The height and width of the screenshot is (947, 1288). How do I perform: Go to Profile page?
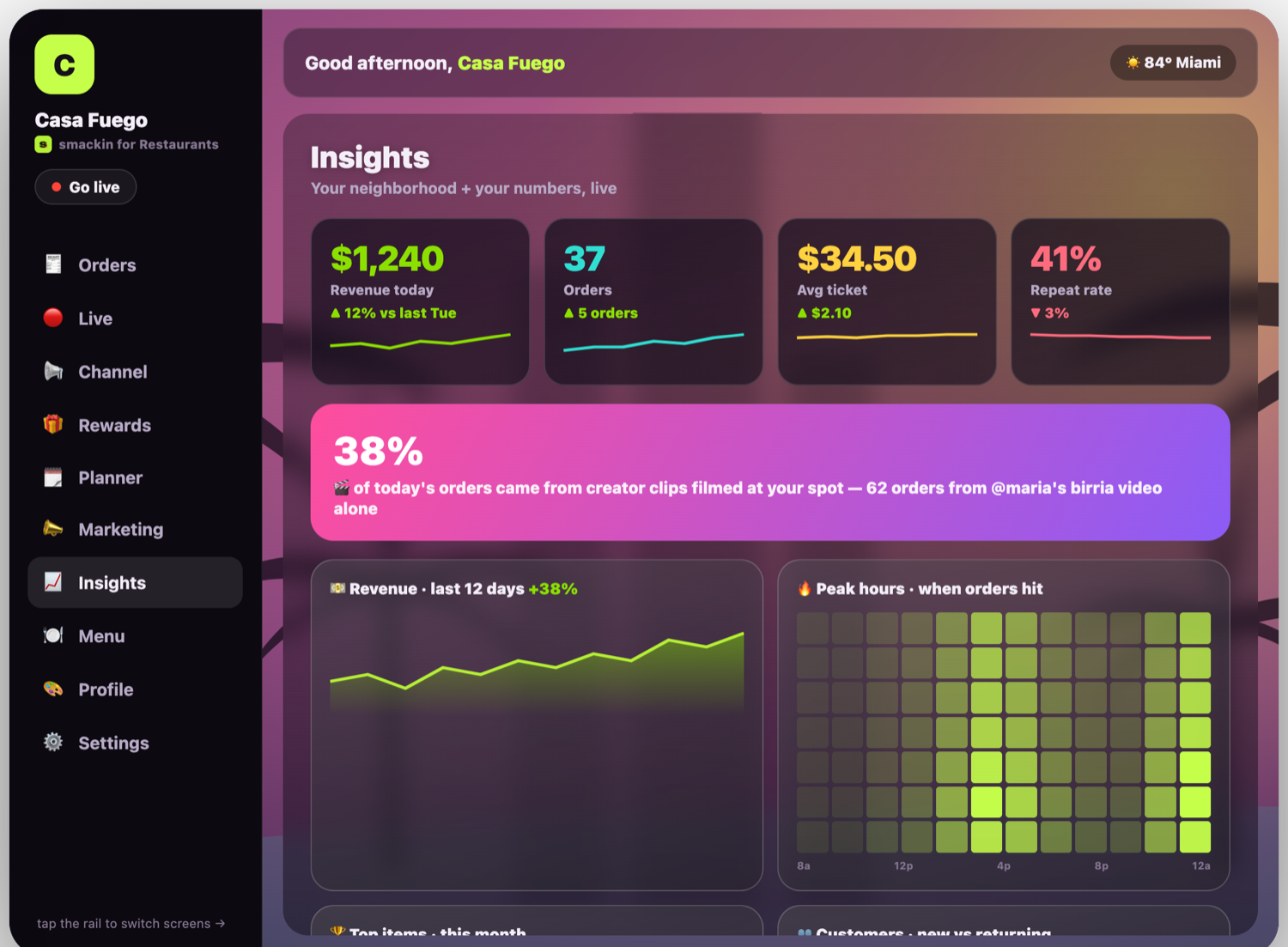135,689
